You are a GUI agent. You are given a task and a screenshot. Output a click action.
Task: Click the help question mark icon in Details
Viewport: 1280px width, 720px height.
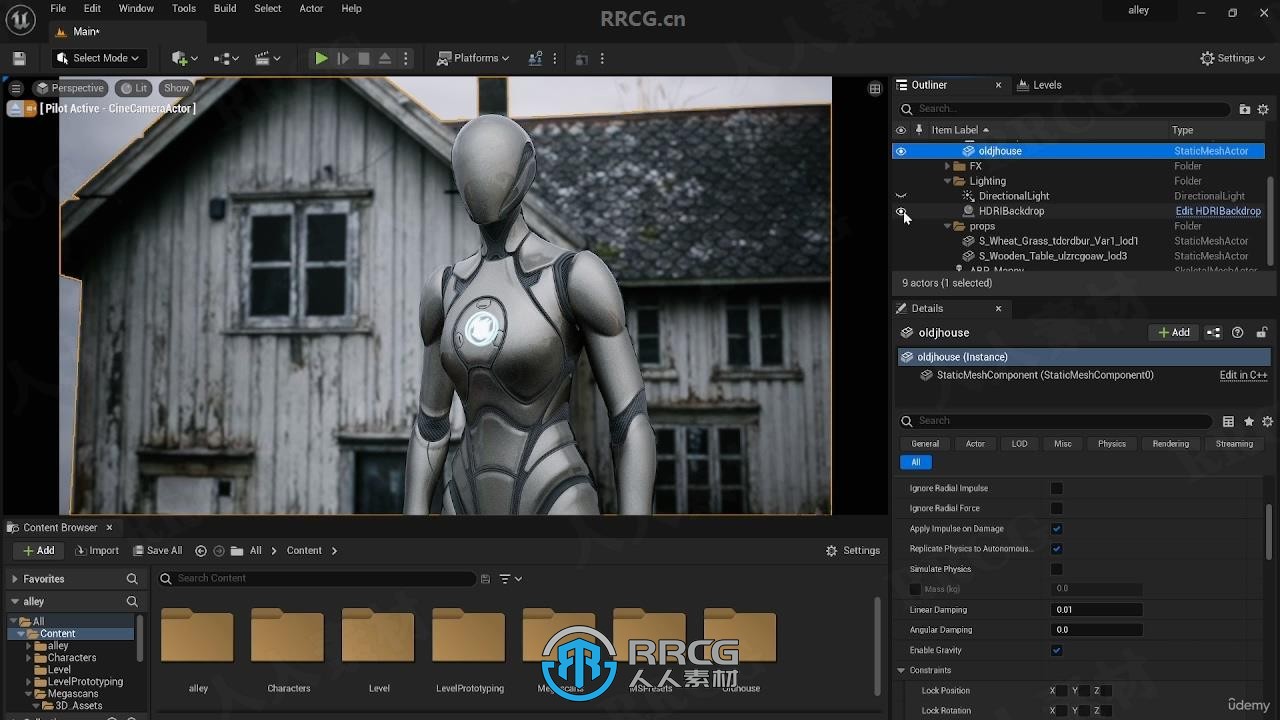[x=1238, y=333]
